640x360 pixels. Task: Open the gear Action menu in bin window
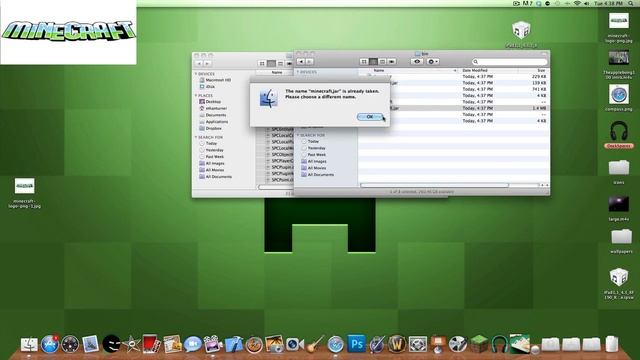pos(433,62)
